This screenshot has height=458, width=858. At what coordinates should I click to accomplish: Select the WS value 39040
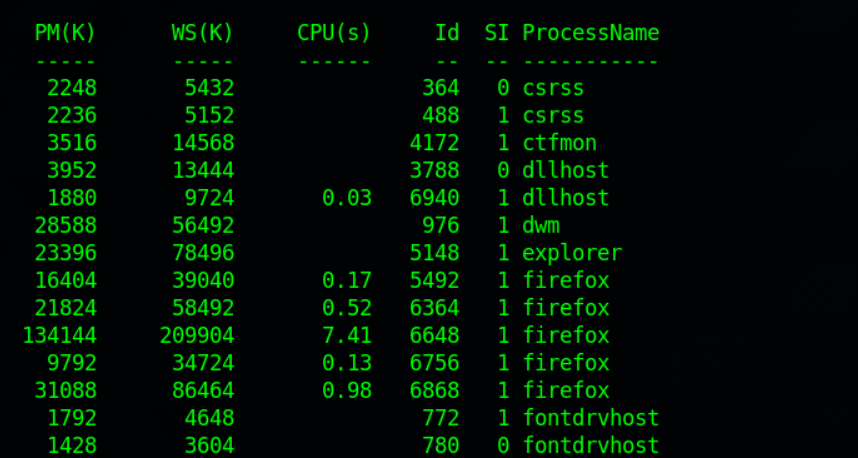pos(203,280)
